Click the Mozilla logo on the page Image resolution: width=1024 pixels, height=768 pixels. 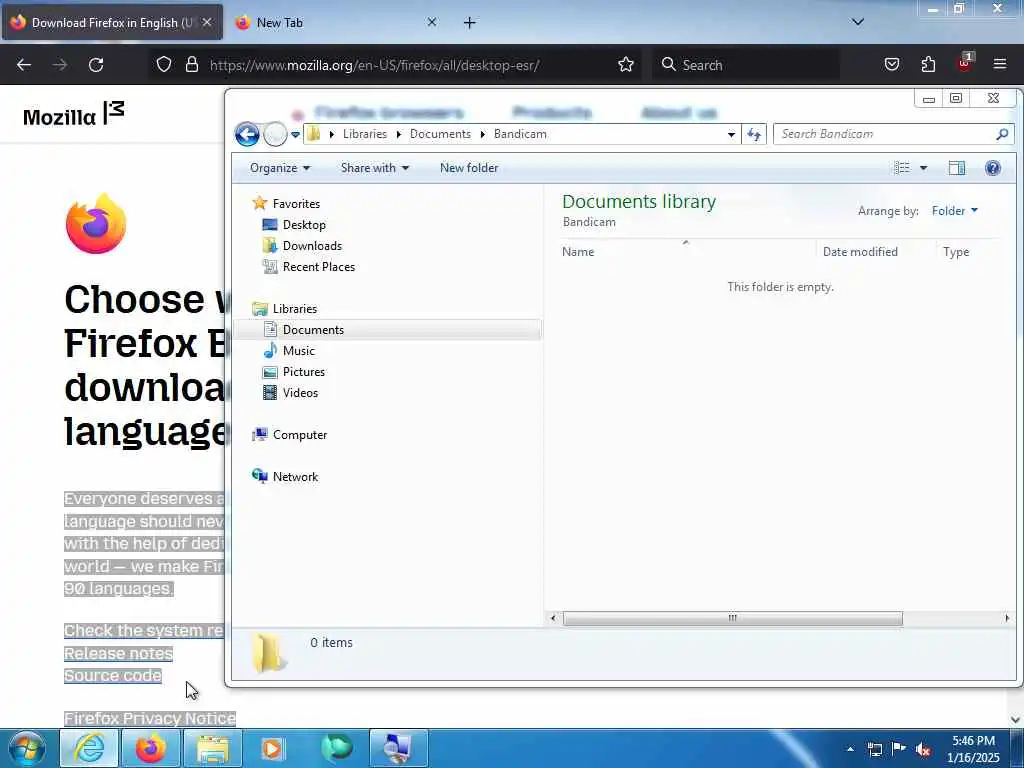73,114
